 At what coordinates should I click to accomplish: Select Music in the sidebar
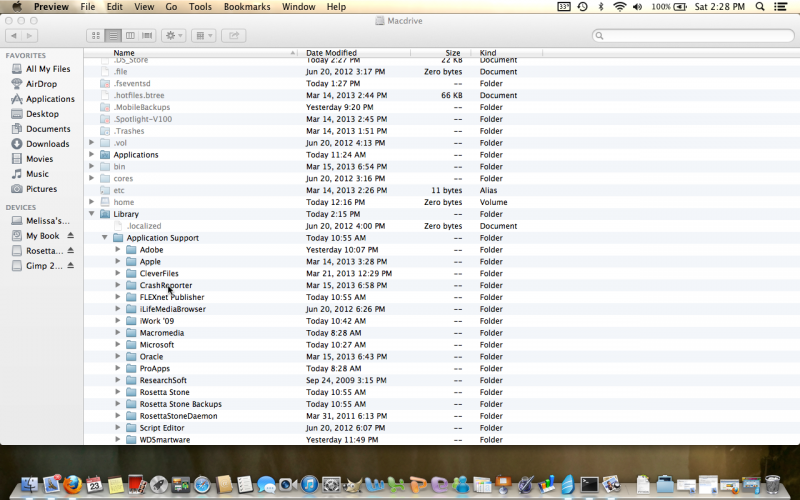pyautogui.click(x=37, y=174)
